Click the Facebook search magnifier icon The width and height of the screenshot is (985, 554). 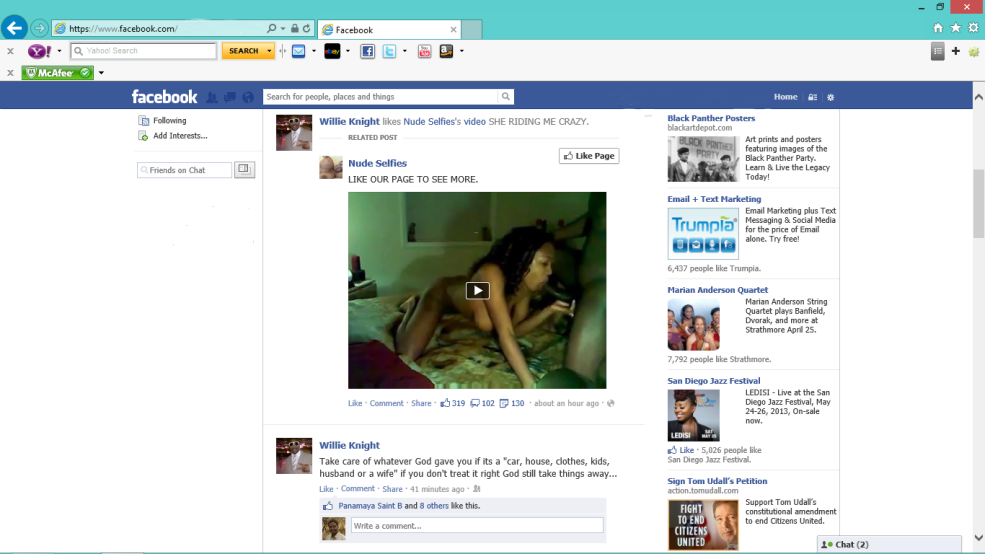pos(506,97)
